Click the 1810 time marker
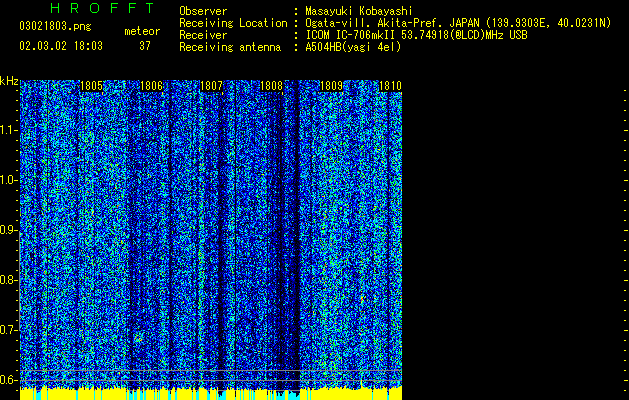The image size is (629, 400). pos(390,86)
